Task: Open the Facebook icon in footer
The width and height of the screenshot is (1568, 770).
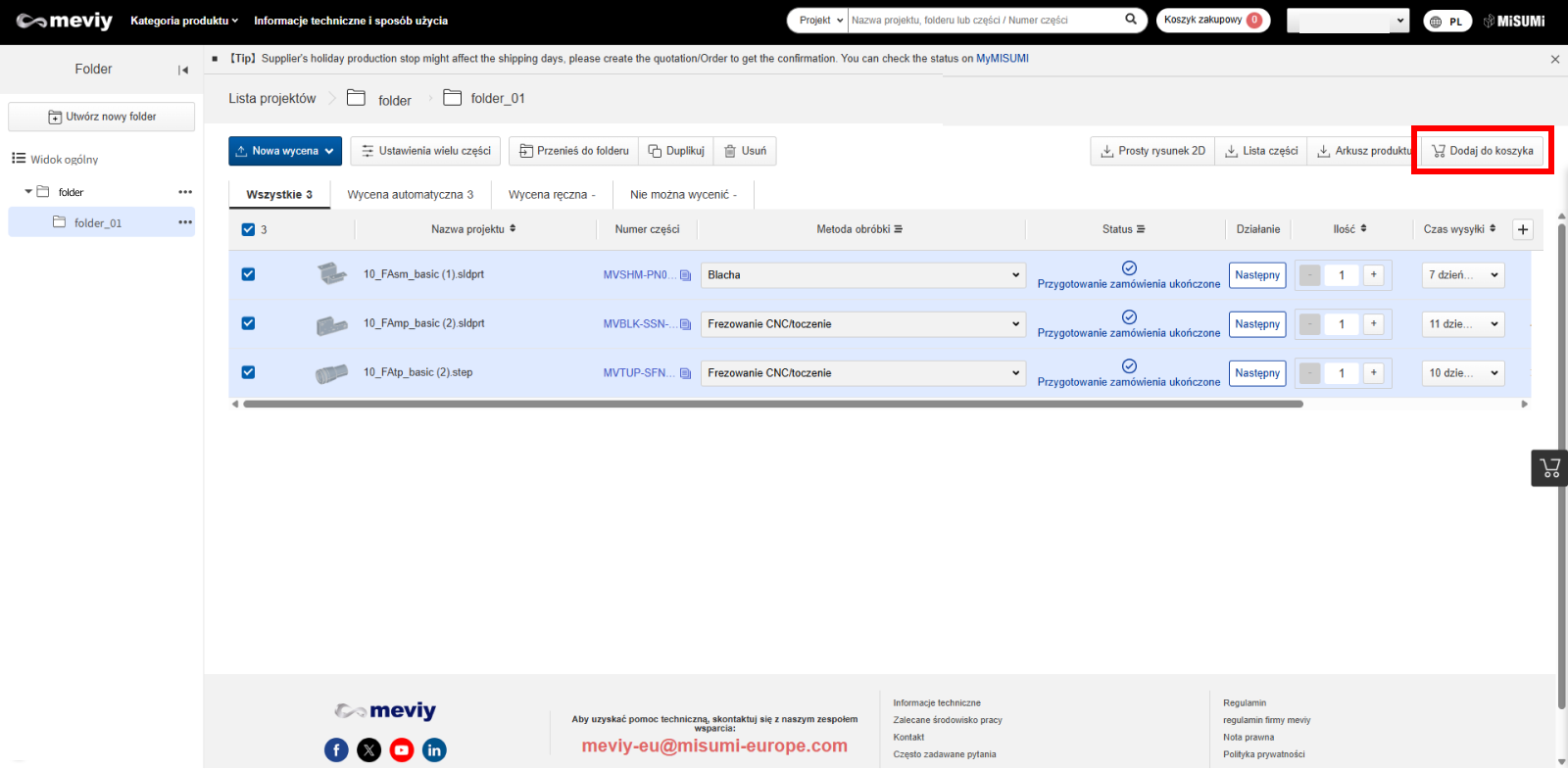Action: coord(336,749)
